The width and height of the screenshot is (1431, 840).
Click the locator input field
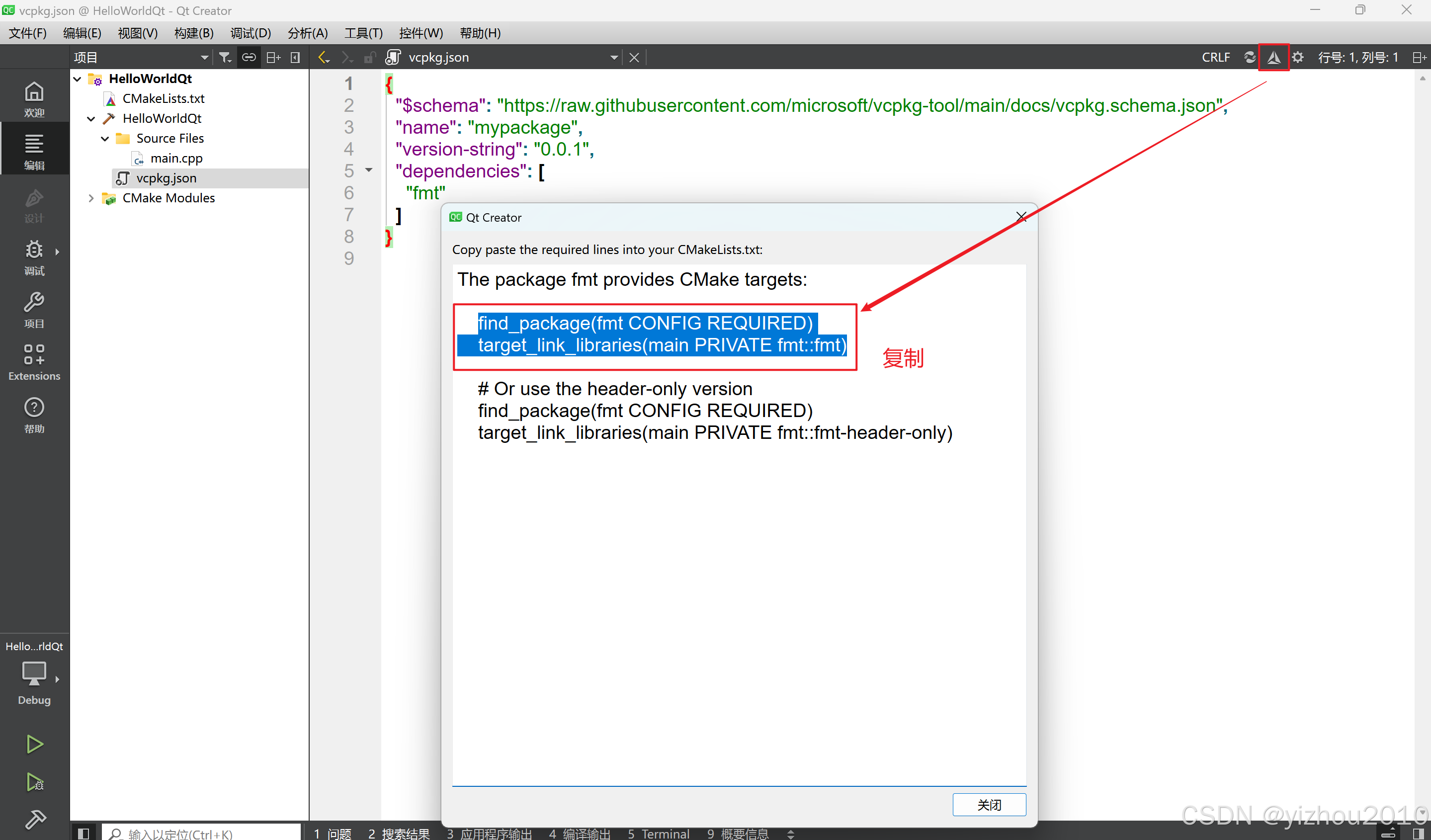[x=201, y=833]
